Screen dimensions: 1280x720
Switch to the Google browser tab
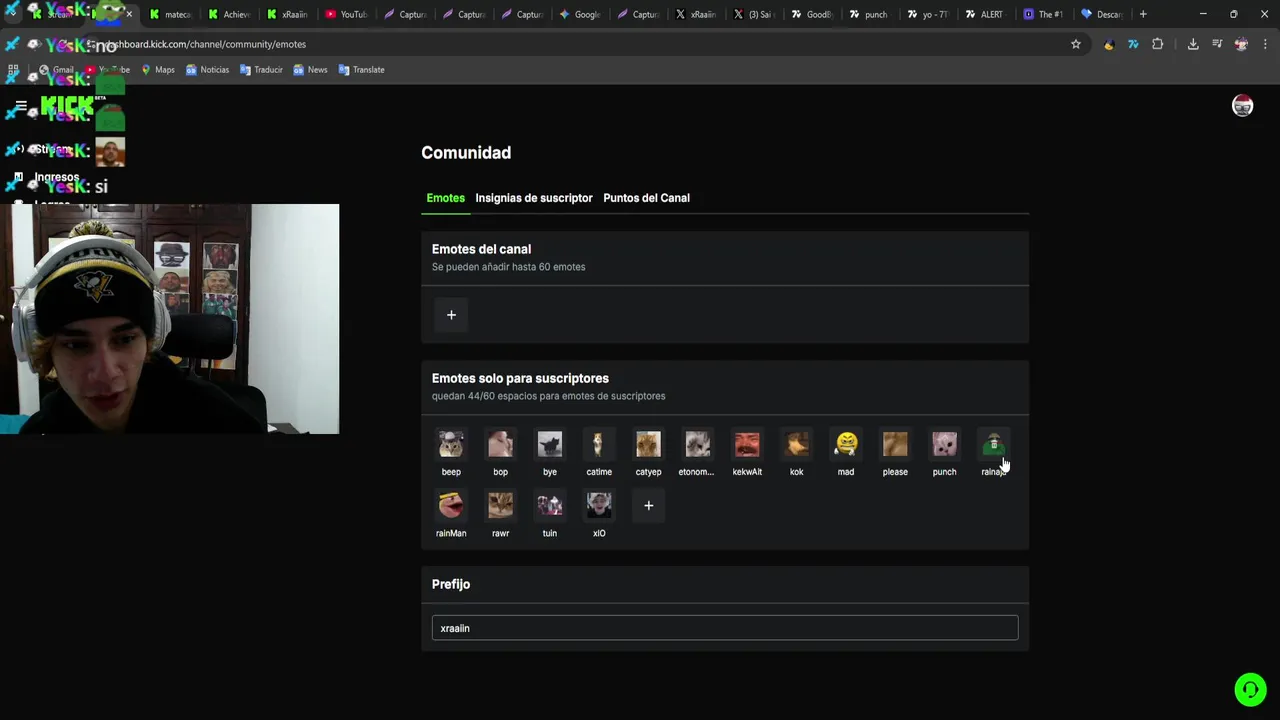[580, 14]
